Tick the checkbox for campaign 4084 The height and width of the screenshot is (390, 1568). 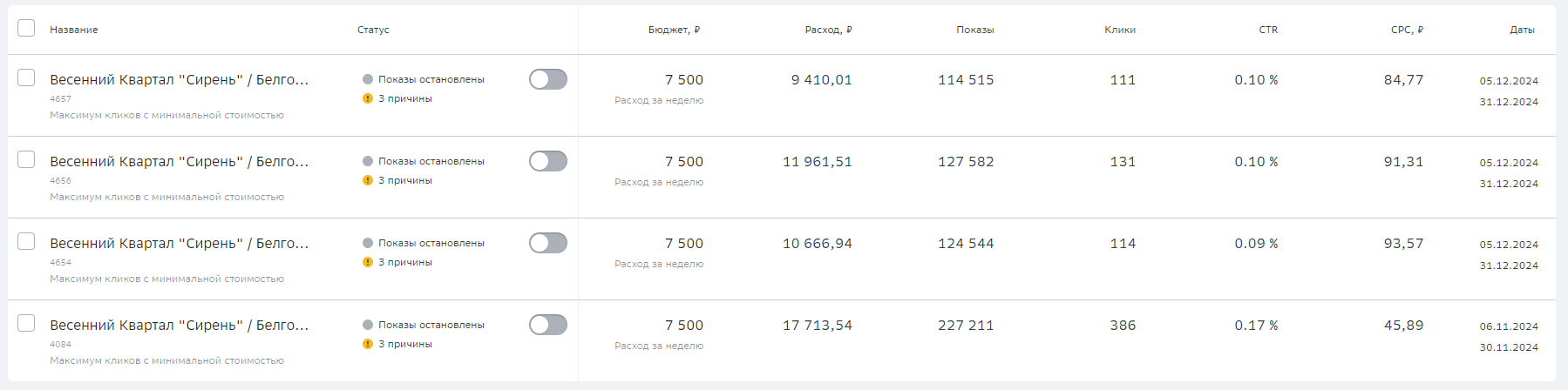tap(26, 323)
